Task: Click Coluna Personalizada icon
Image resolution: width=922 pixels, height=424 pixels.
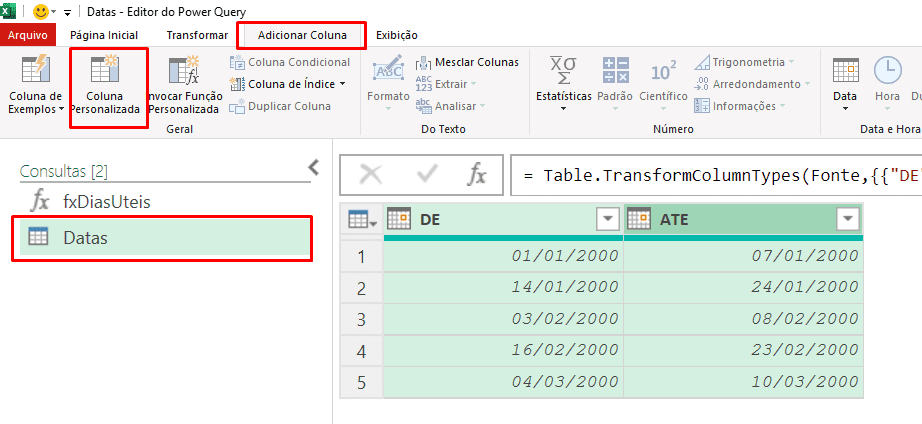Action: (105, 70)
